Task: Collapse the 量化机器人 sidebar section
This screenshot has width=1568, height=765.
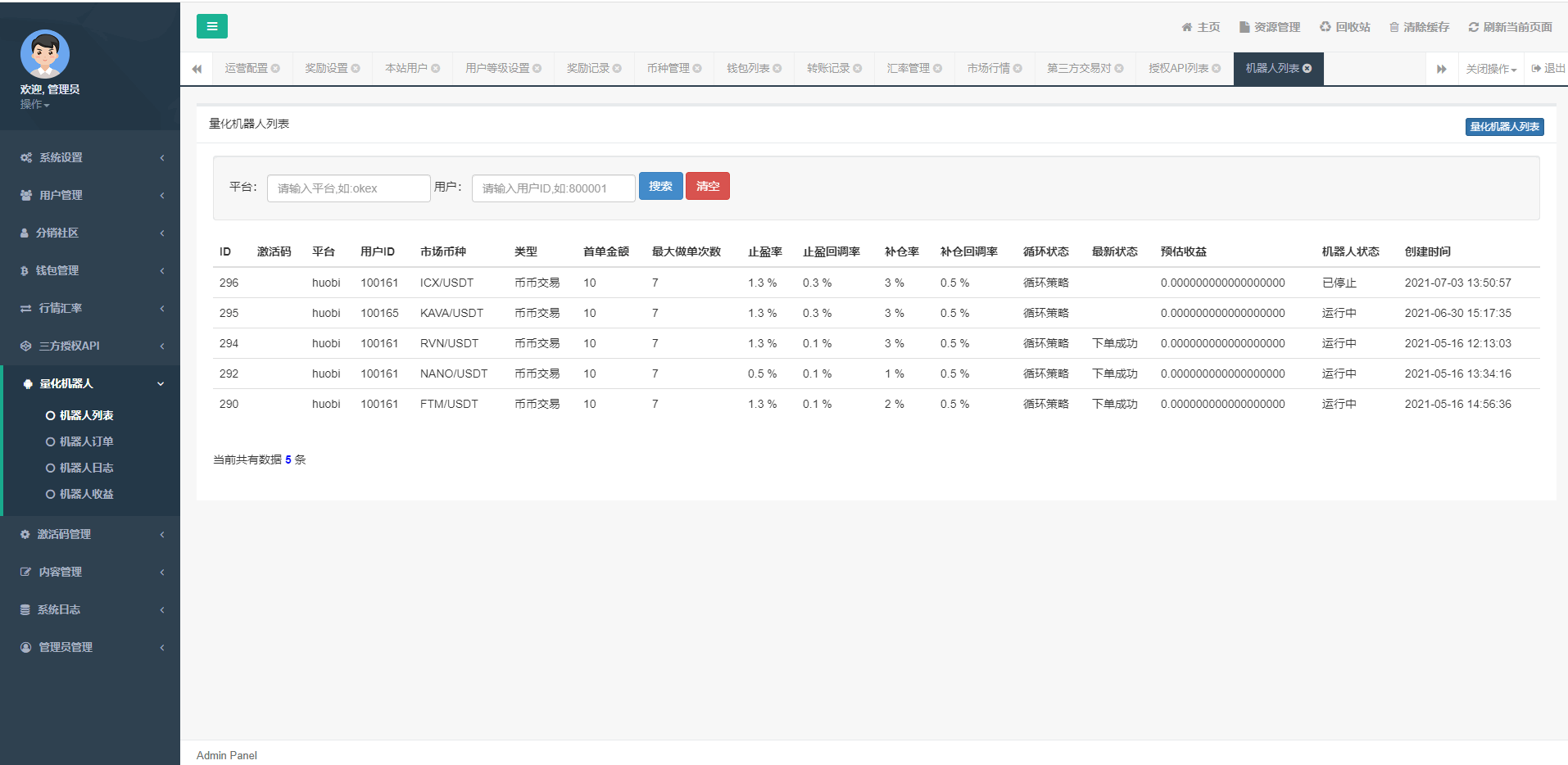Action: click(90, 383)
